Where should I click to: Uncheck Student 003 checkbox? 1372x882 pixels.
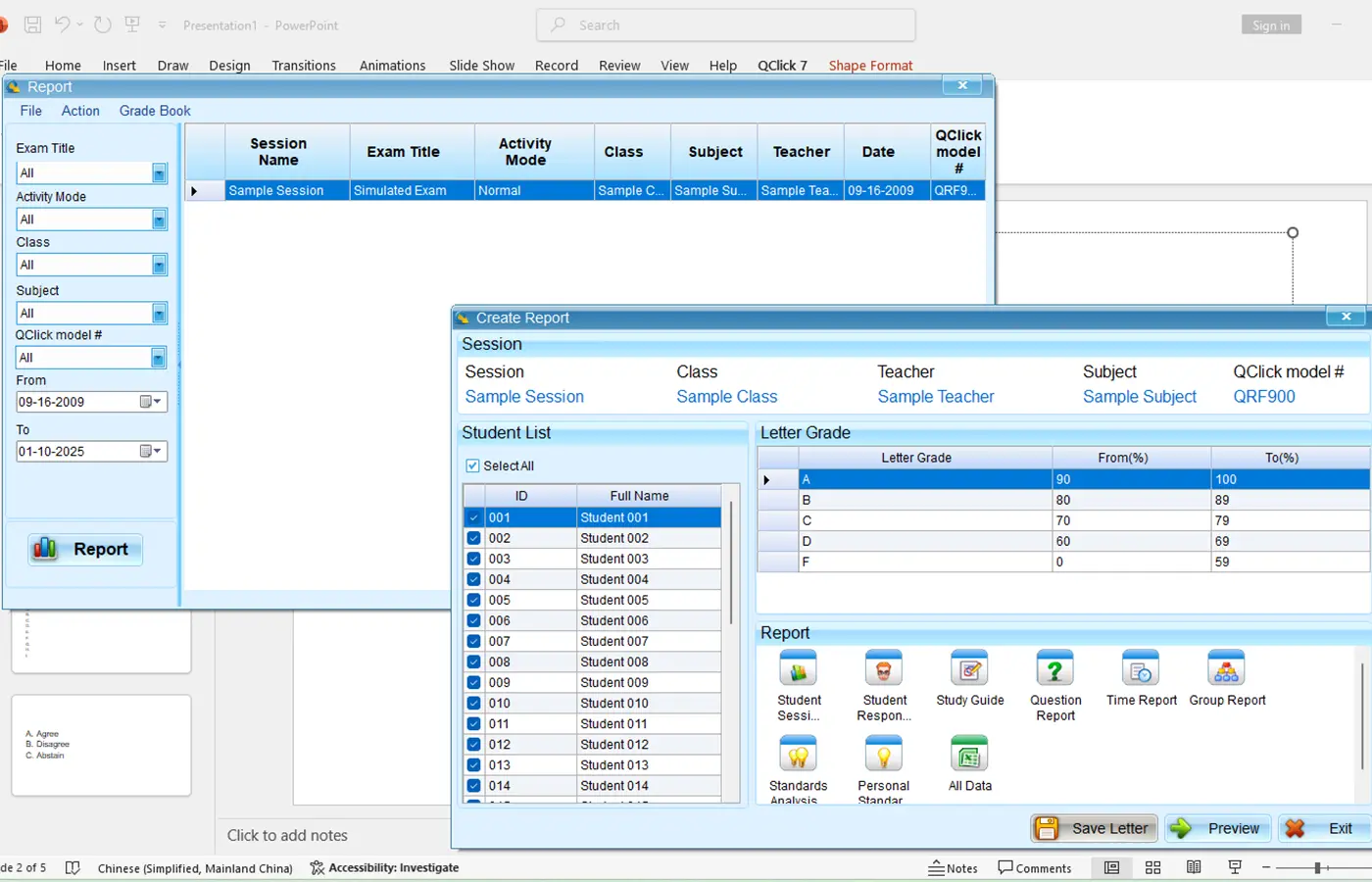coord(473,559)
